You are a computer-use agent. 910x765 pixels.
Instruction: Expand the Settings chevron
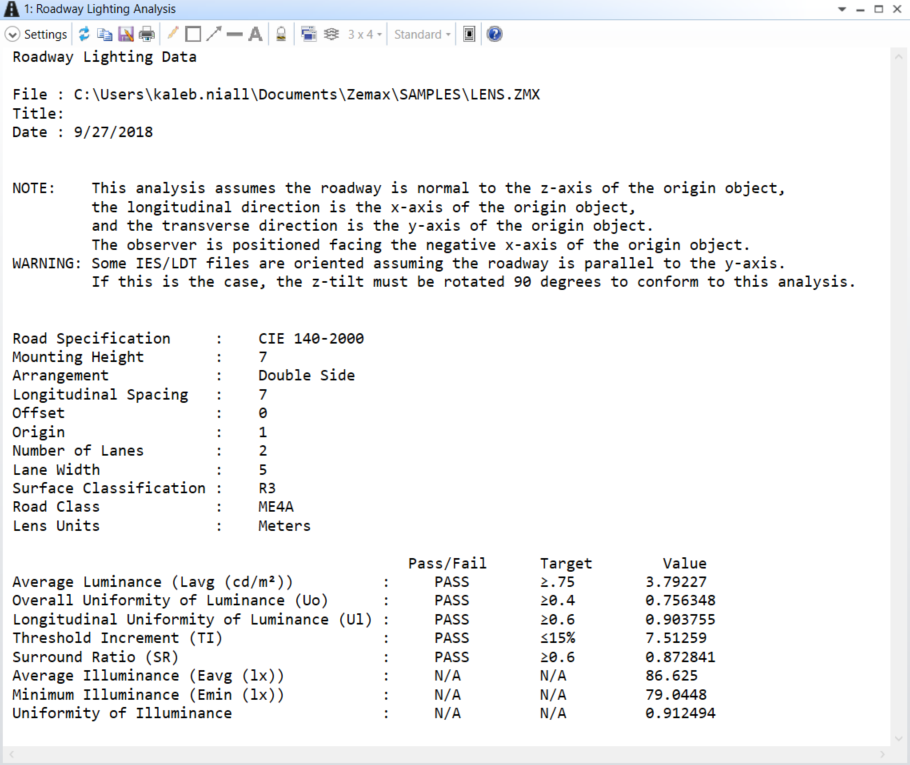[x=12, y=35]
